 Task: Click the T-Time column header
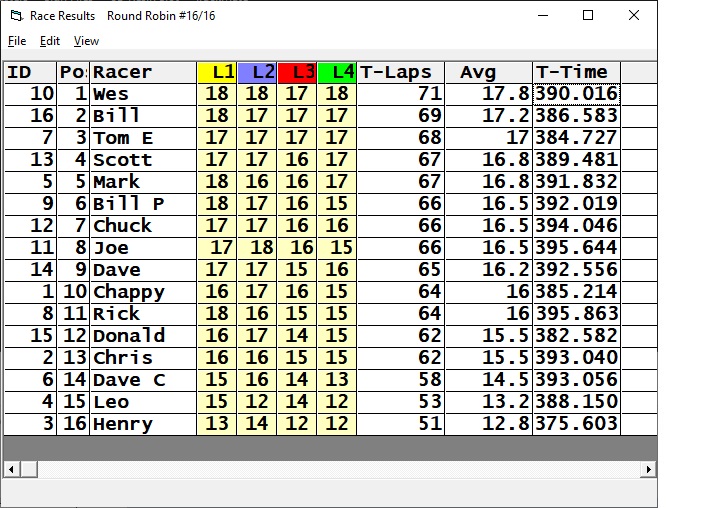tap(576, 72)
